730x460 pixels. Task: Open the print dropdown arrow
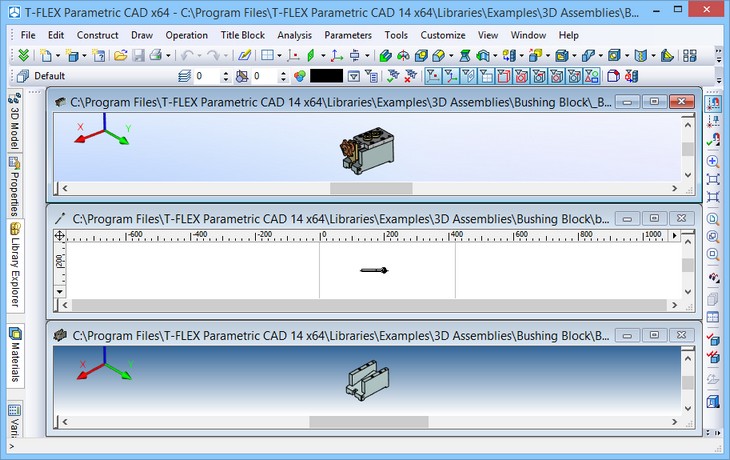coord(168,56)
